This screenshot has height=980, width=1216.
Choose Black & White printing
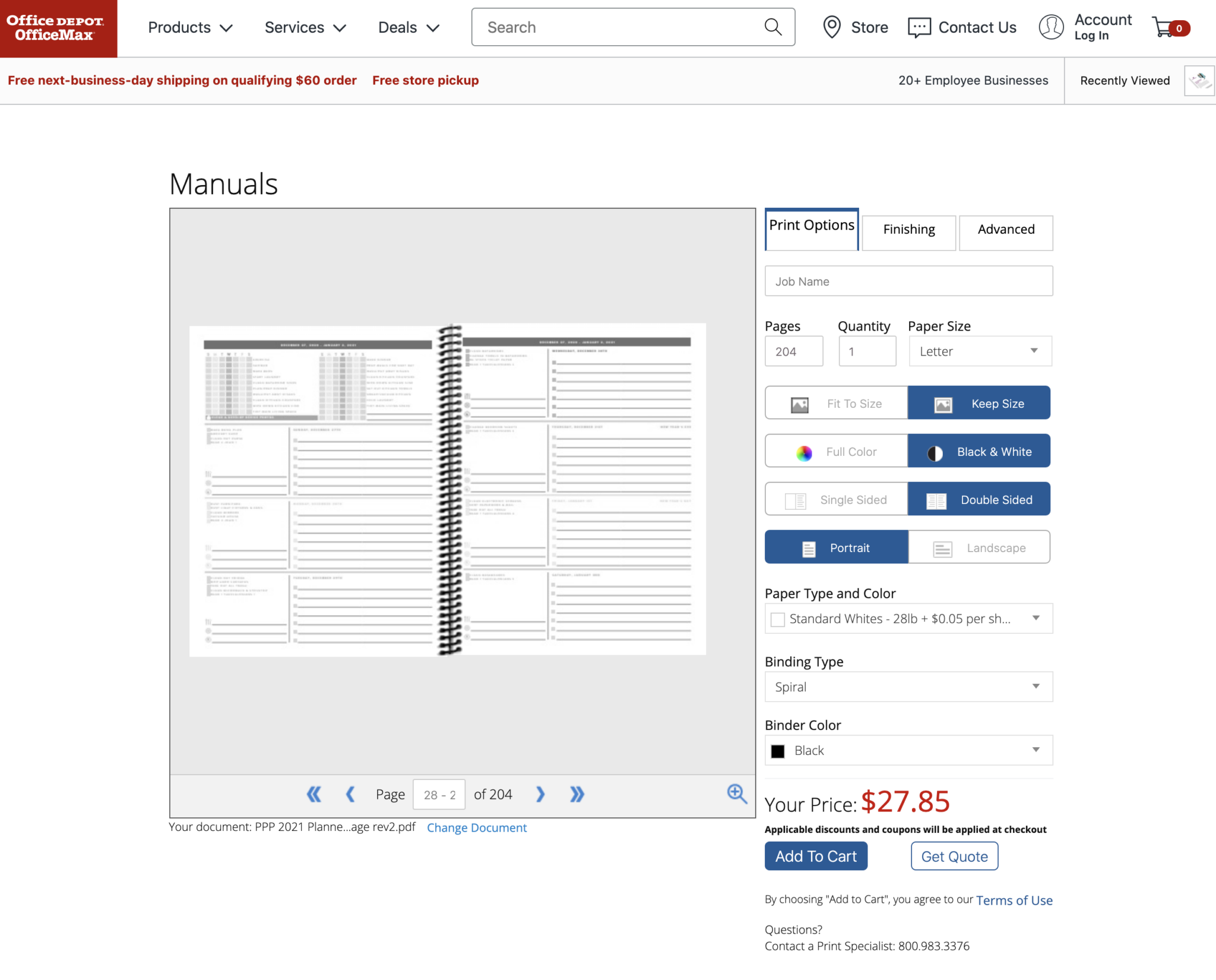coord(979,451)
